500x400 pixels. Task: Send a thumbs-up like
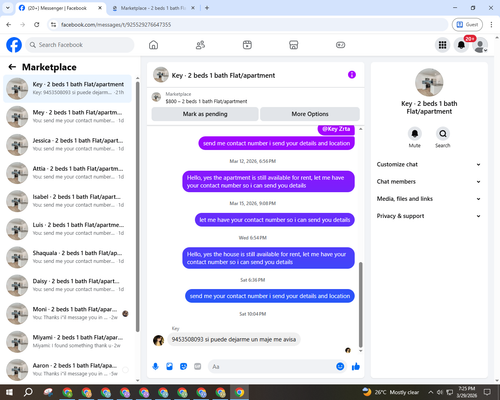(356, 367)
